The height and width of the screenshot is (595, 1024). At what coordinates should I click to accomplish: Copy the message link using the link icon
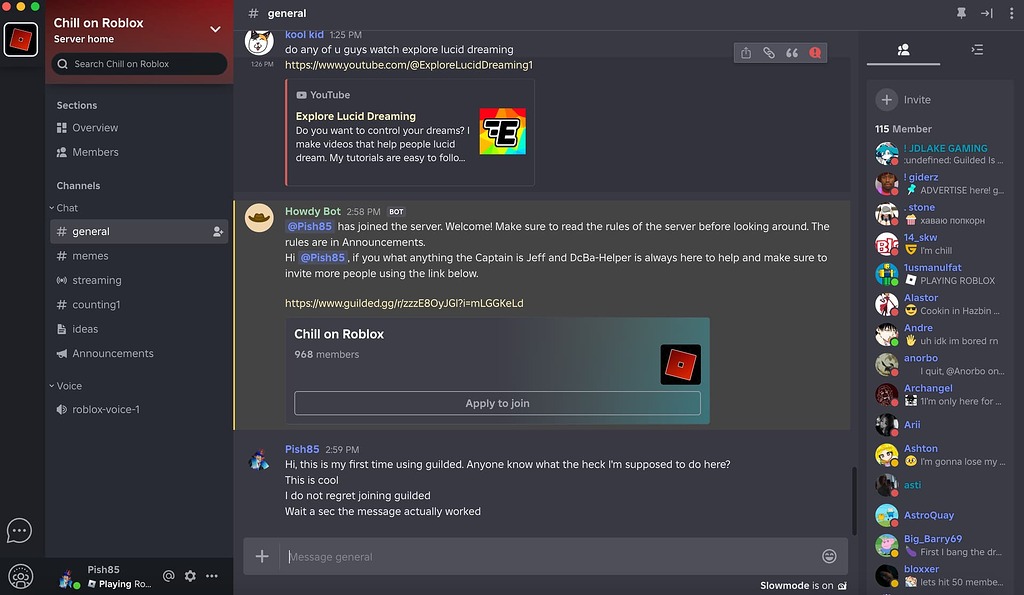tap(769, 52)
